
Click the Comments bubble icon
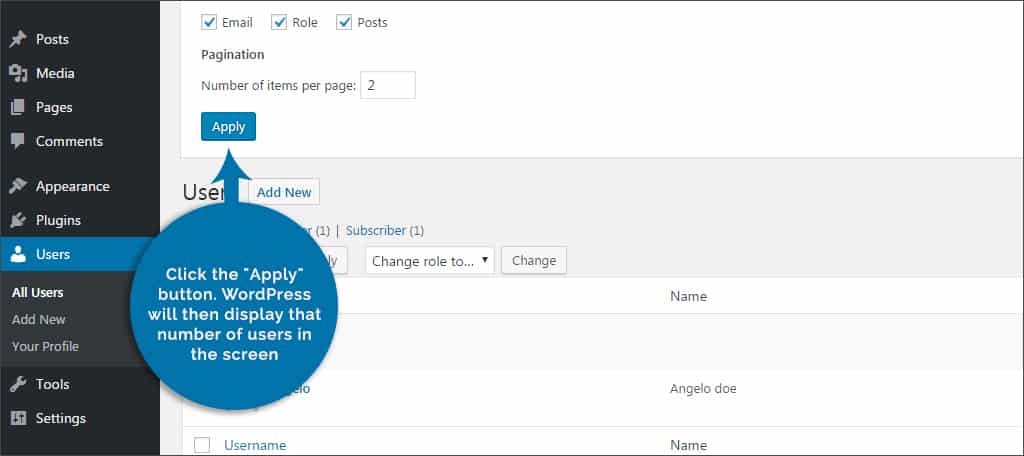pos(18,141)
